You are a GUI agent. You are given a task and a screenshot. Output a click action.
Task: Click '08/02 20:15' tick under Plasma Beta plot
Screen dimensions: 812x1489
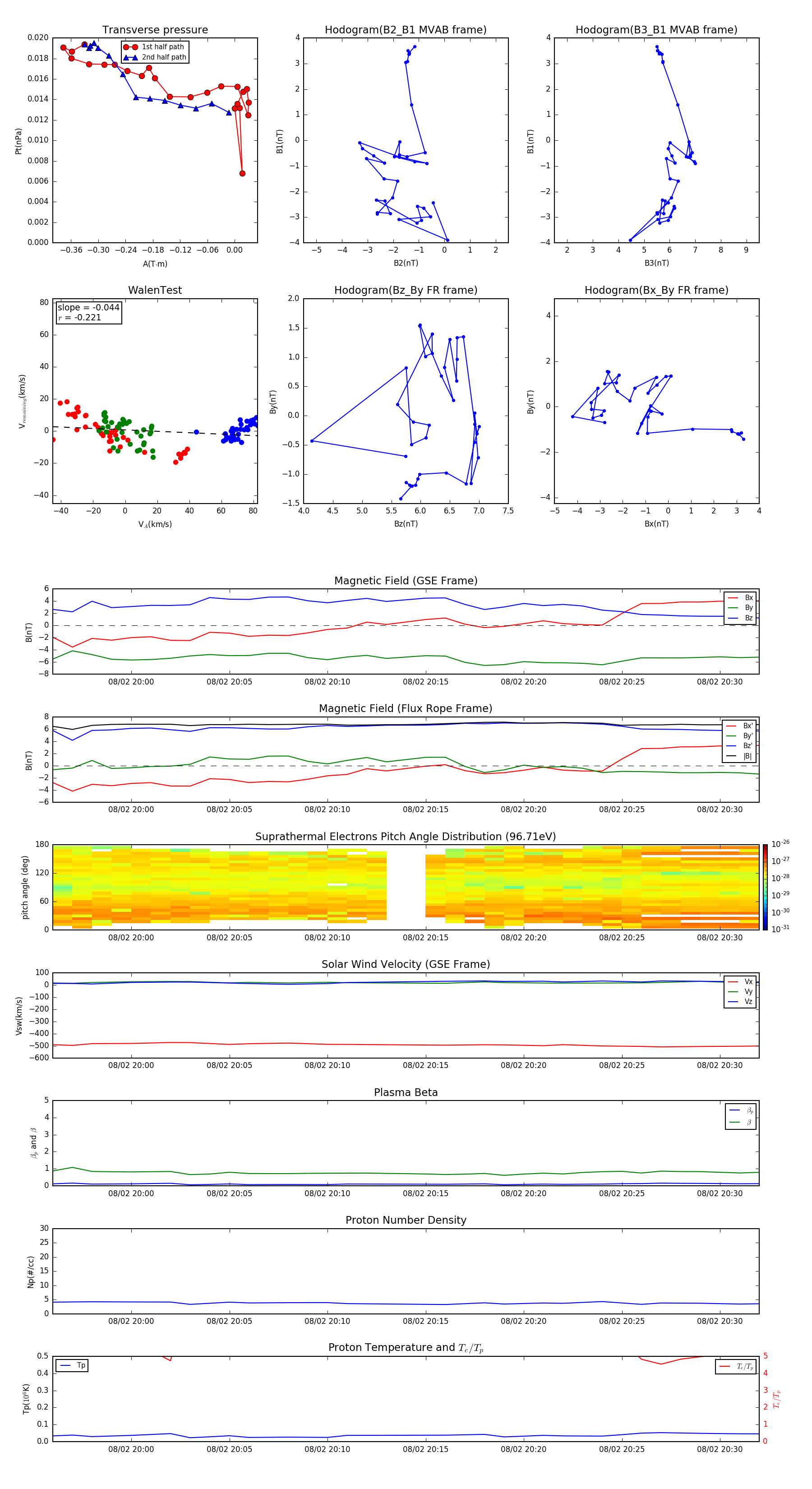425,1193
